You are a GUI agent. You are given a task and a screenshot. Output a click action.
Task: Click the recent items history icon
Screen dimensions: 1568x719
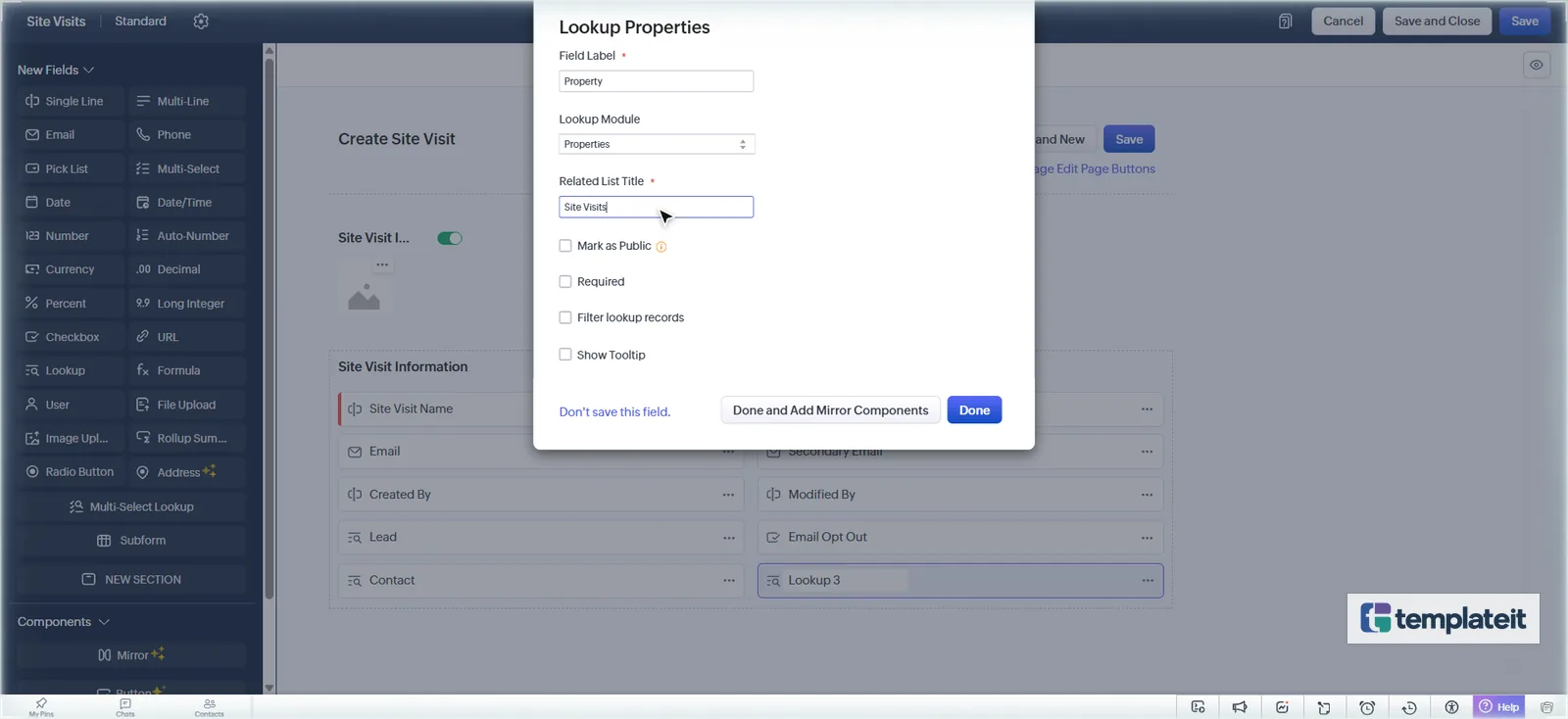1409,707
